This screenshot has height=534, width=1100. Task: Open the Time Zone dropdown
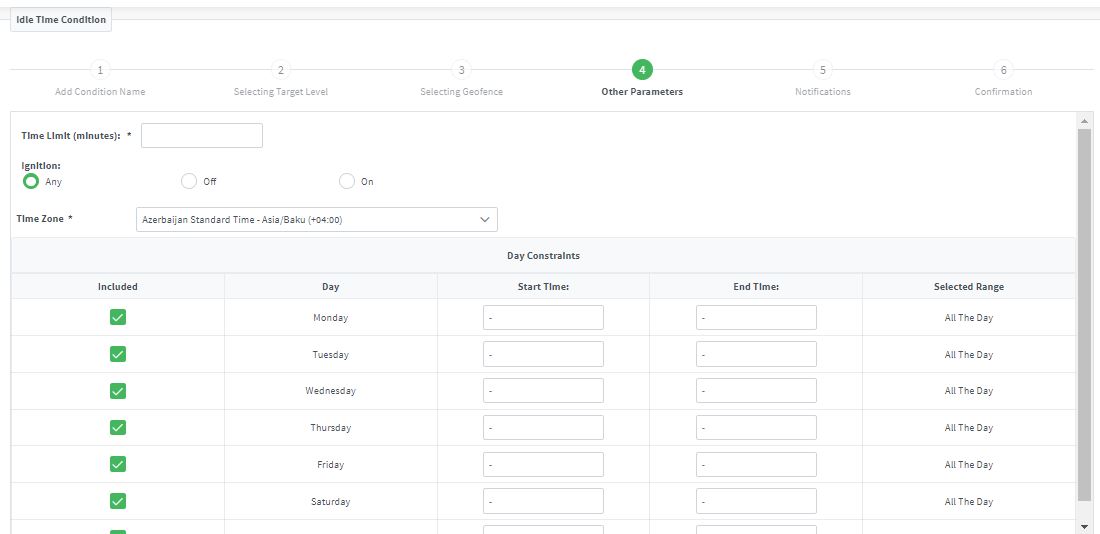pos(316,220)
